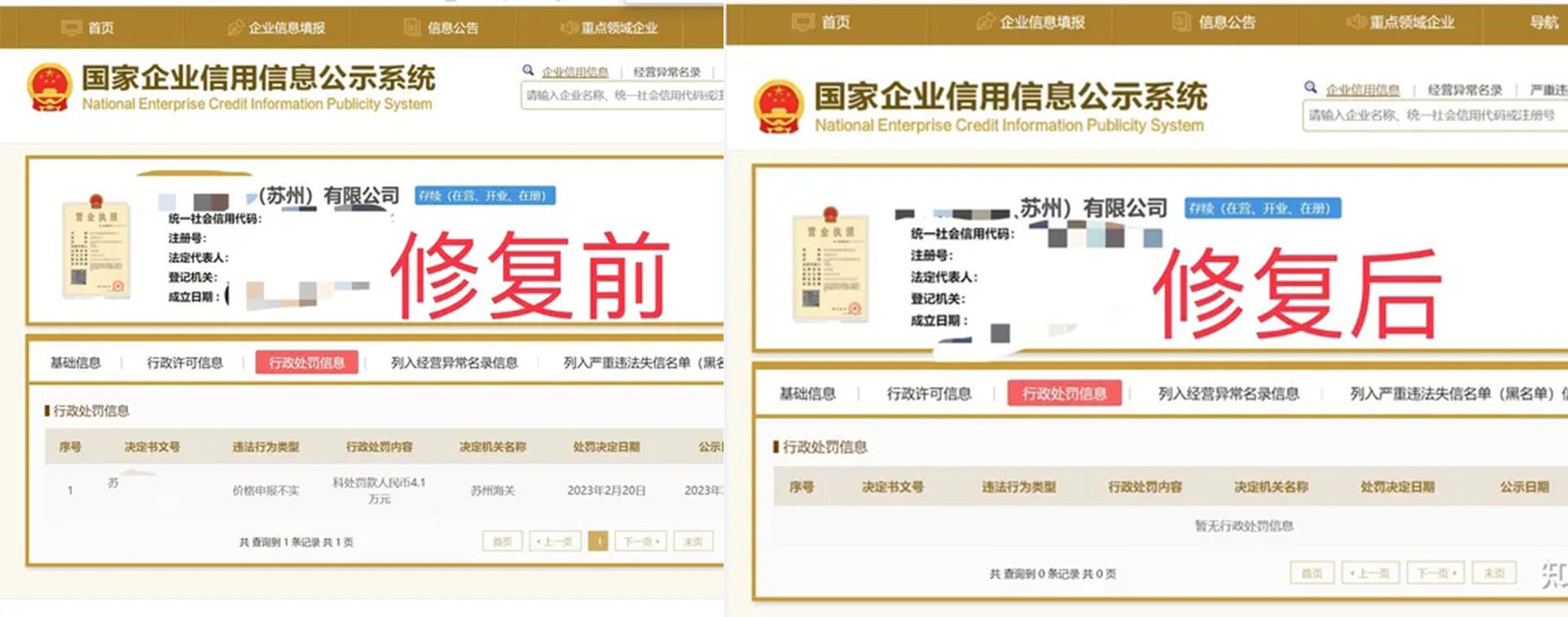Click 违法行为类型 column header in right table
Screen dimensions: 1568x617
click(x=1019, y=487)
